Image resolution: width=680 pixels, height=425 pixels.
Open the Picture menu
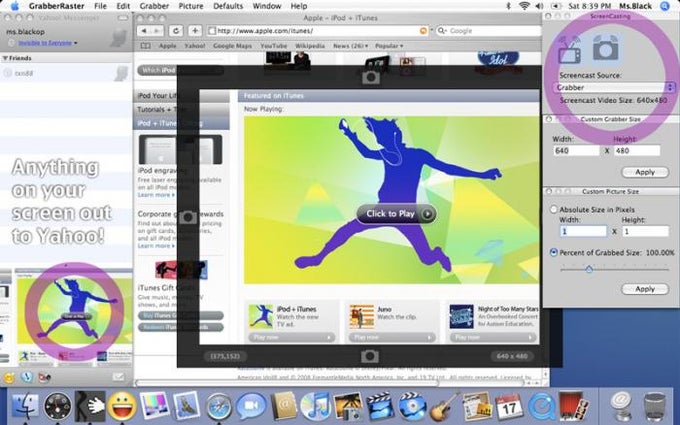click(191, 6)
